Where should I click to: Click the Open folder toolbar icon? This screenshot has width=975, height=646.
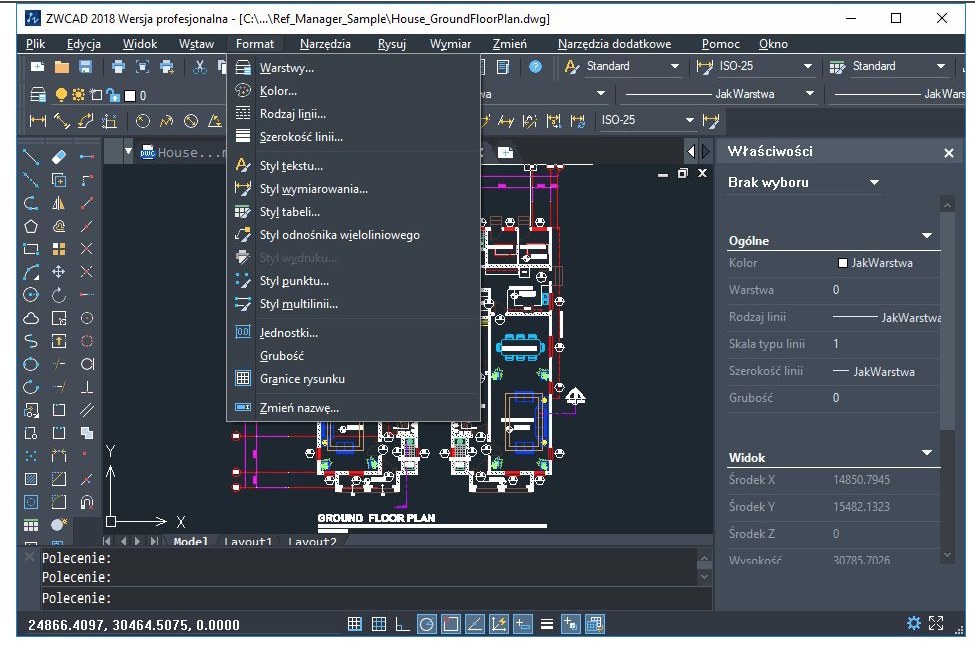[x=62, y=67]
